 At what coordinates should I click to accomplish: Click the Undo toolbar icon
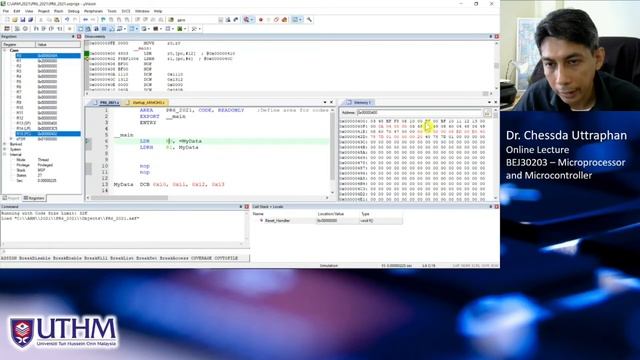coord(67,20)
